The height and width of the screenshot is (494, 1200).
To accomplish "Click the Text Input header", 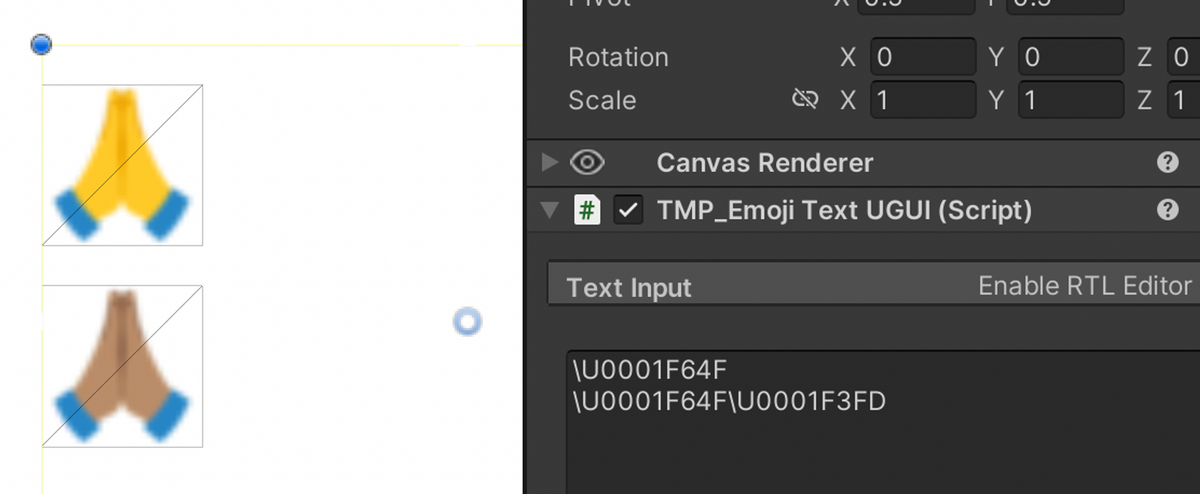I will (x=629, y=288).
